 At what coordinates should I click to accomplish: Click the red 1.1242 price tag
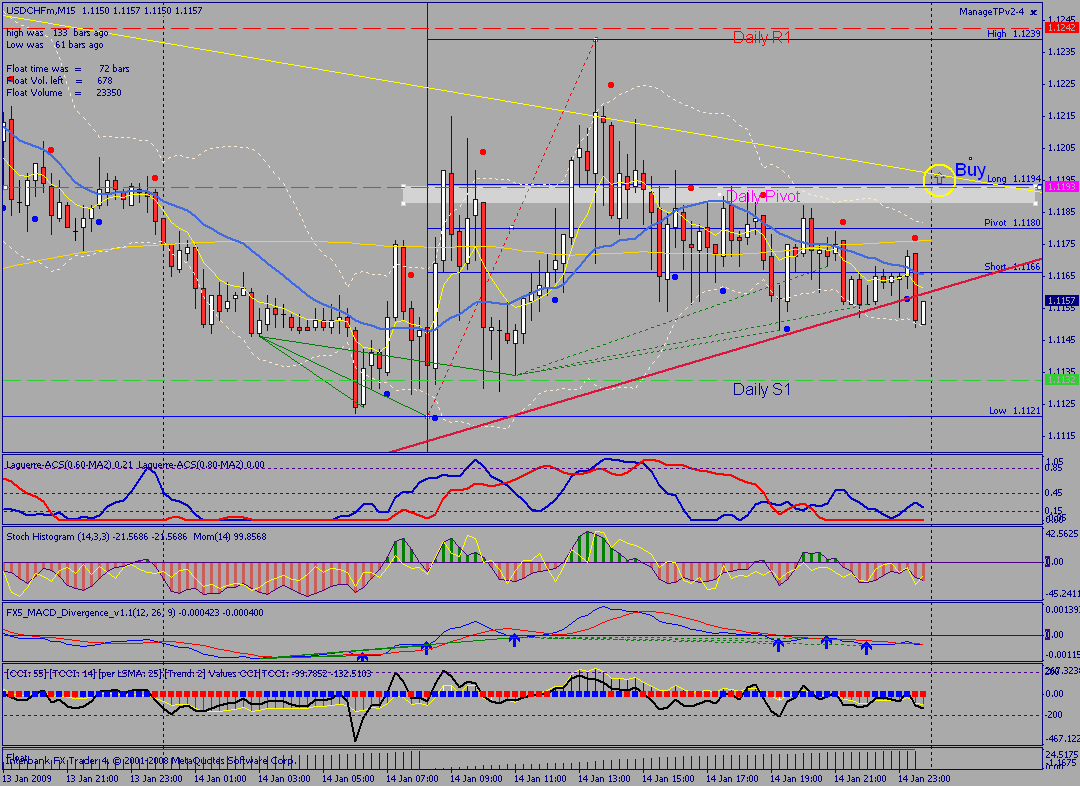click(x=1061, y=28)
